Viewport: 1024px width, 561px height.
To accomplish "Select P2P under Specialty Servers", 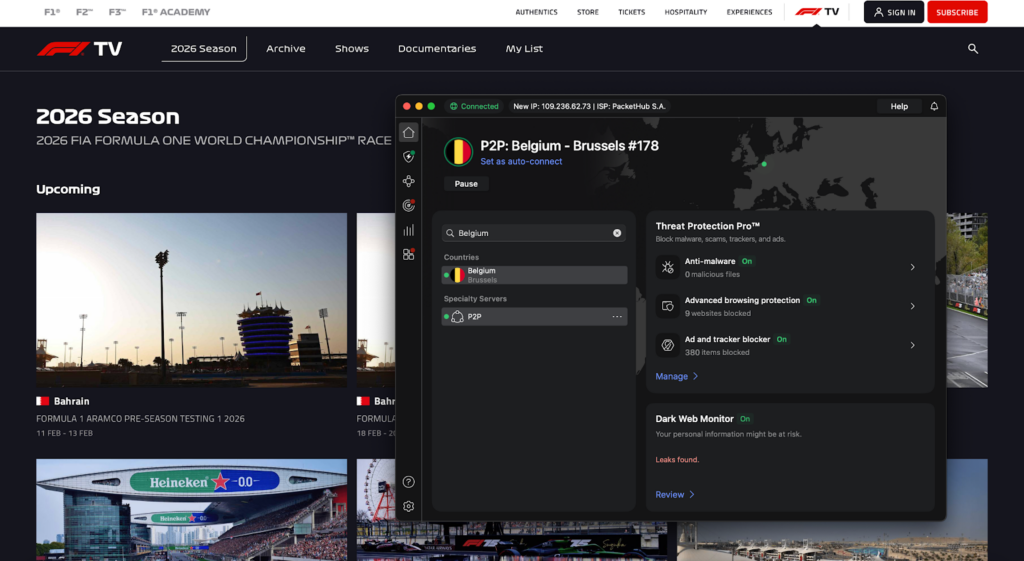I will tap(534, 317).
